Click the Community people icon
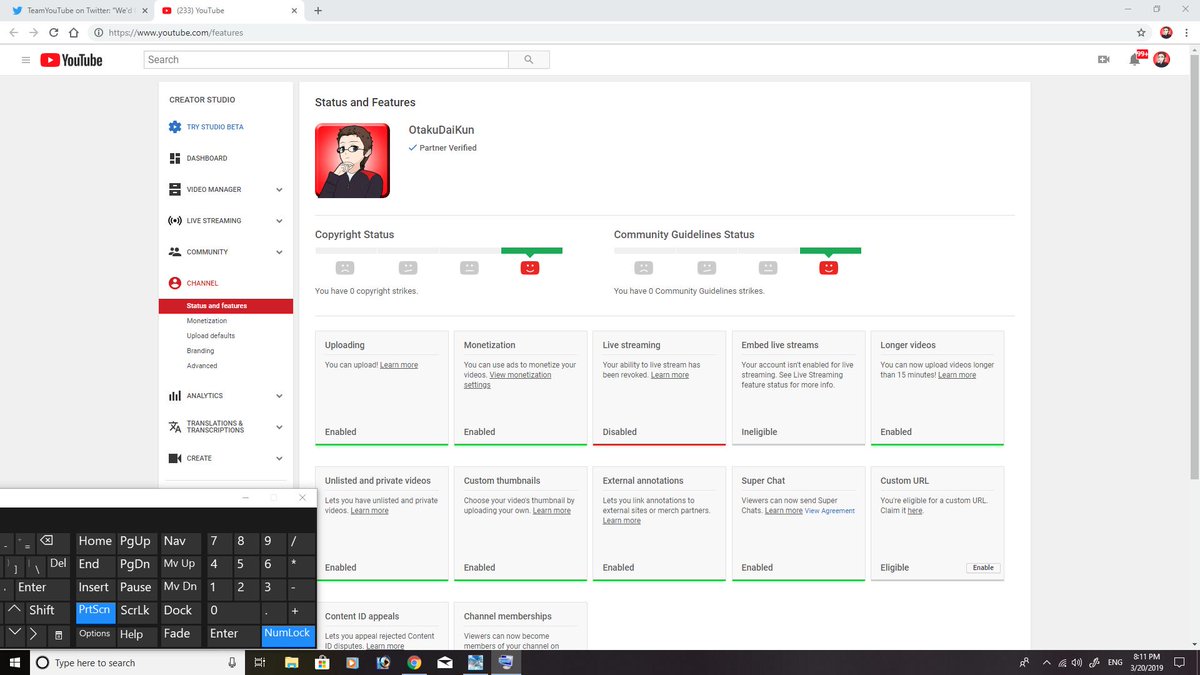The height and width of the screenshot is (675, 1200). 175,252
